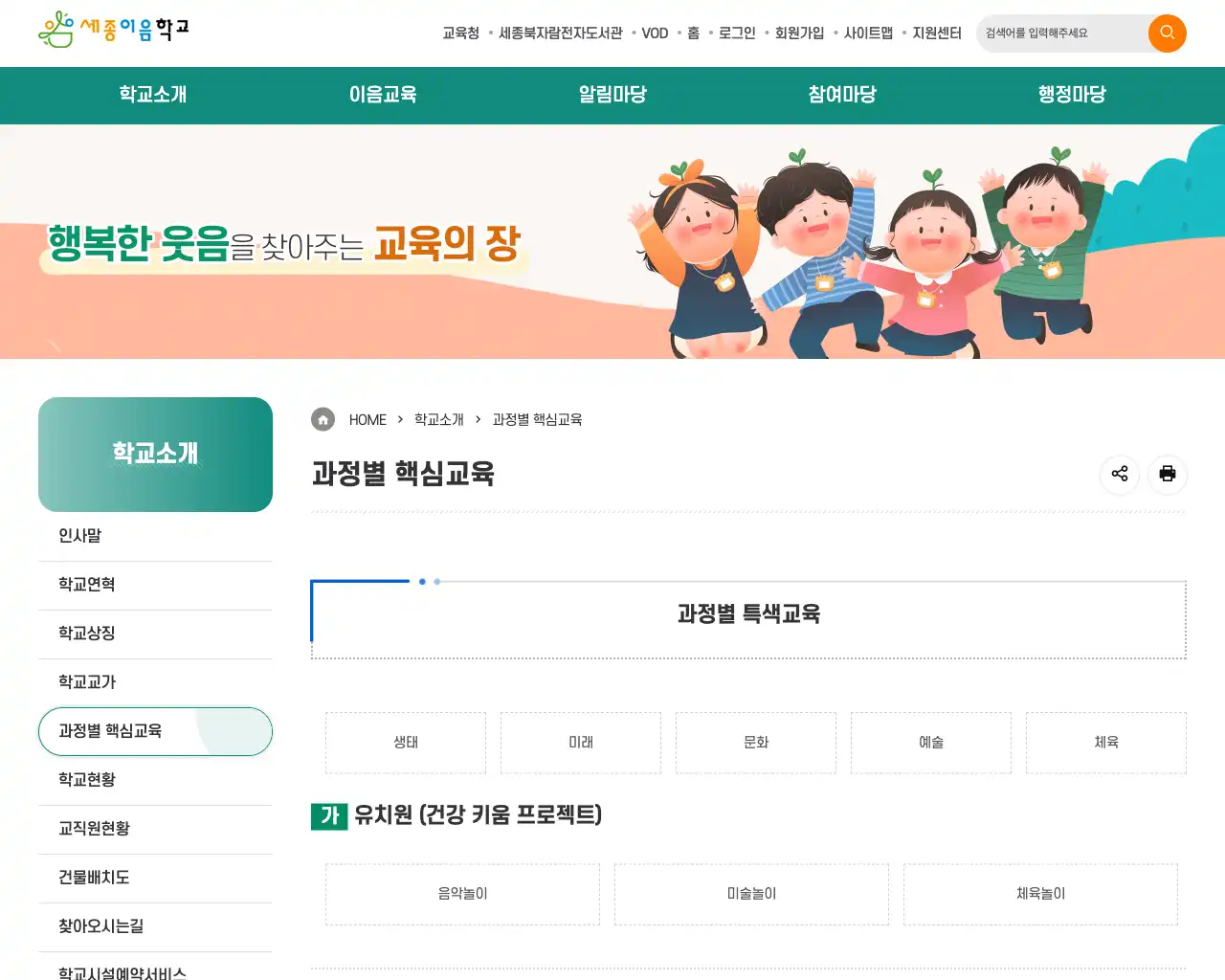Select 과정별 핵심교육 in the sidebar
This screenshot has width=1225, height=980.
[155, 731]
